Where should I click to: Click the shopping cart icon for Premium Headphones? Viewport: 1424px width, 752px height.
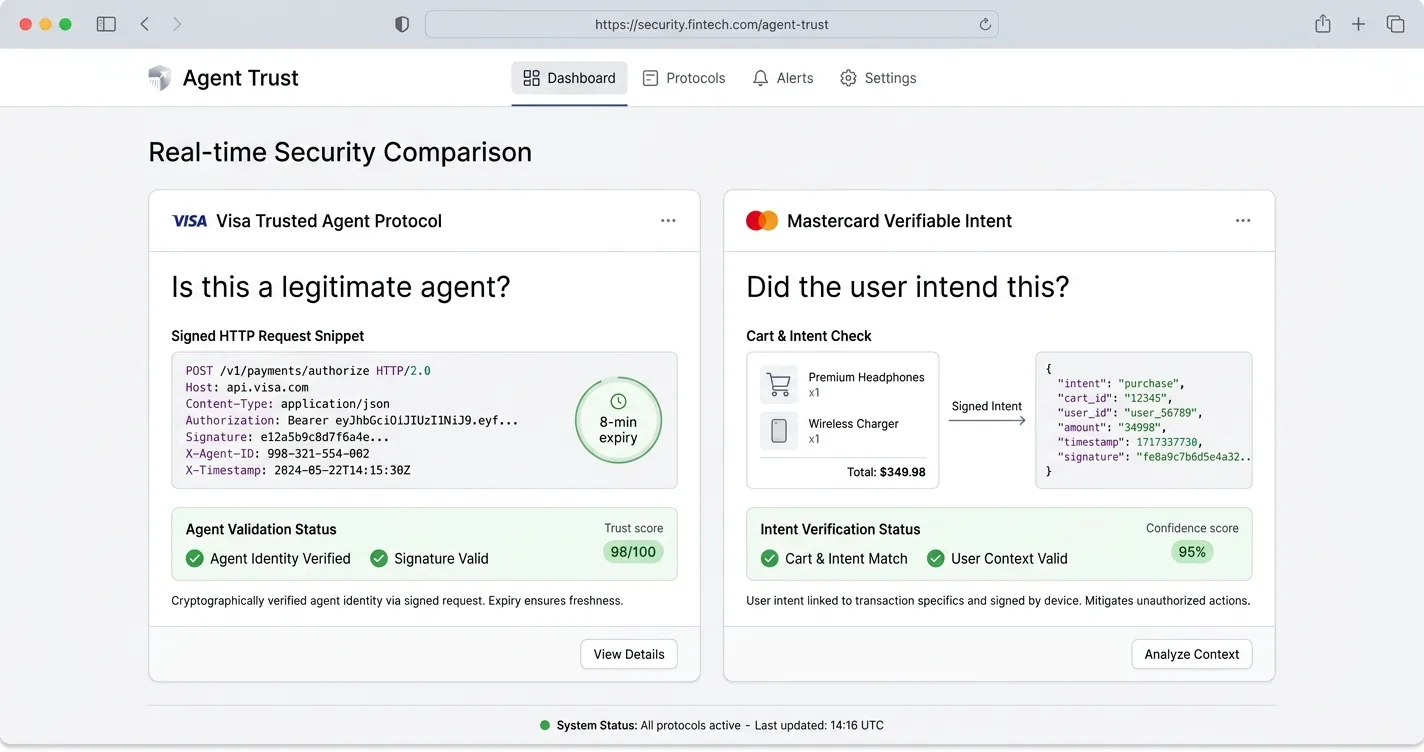(x=779, y=384)
